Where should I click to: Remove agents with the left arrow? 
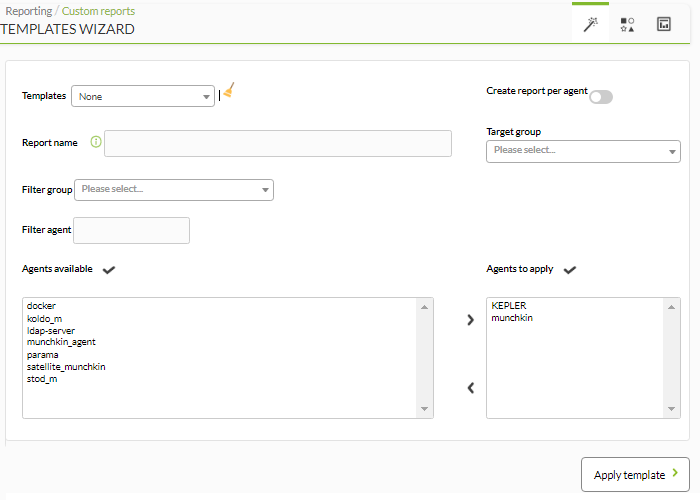point(471,388)
